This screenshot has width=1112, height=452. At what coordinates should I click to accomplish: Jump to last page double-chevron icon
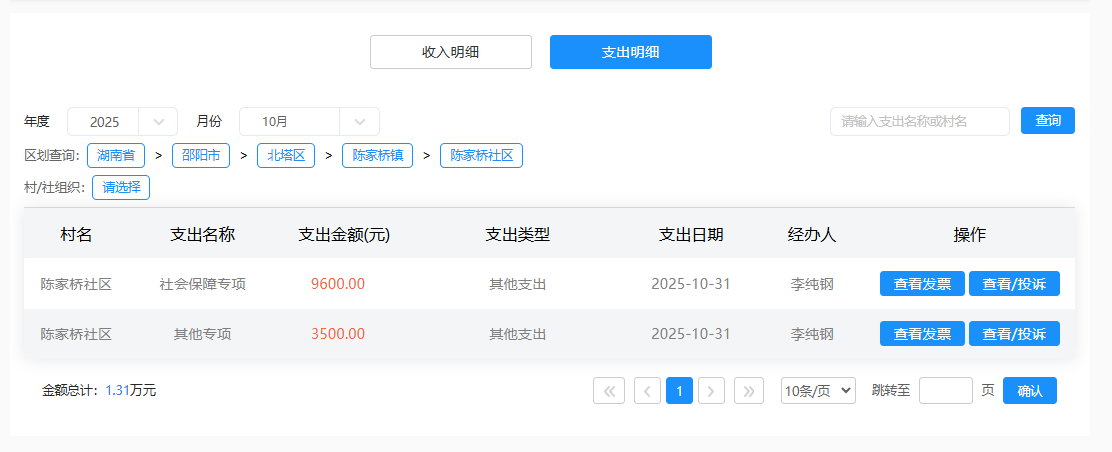[x=749, y=391]
